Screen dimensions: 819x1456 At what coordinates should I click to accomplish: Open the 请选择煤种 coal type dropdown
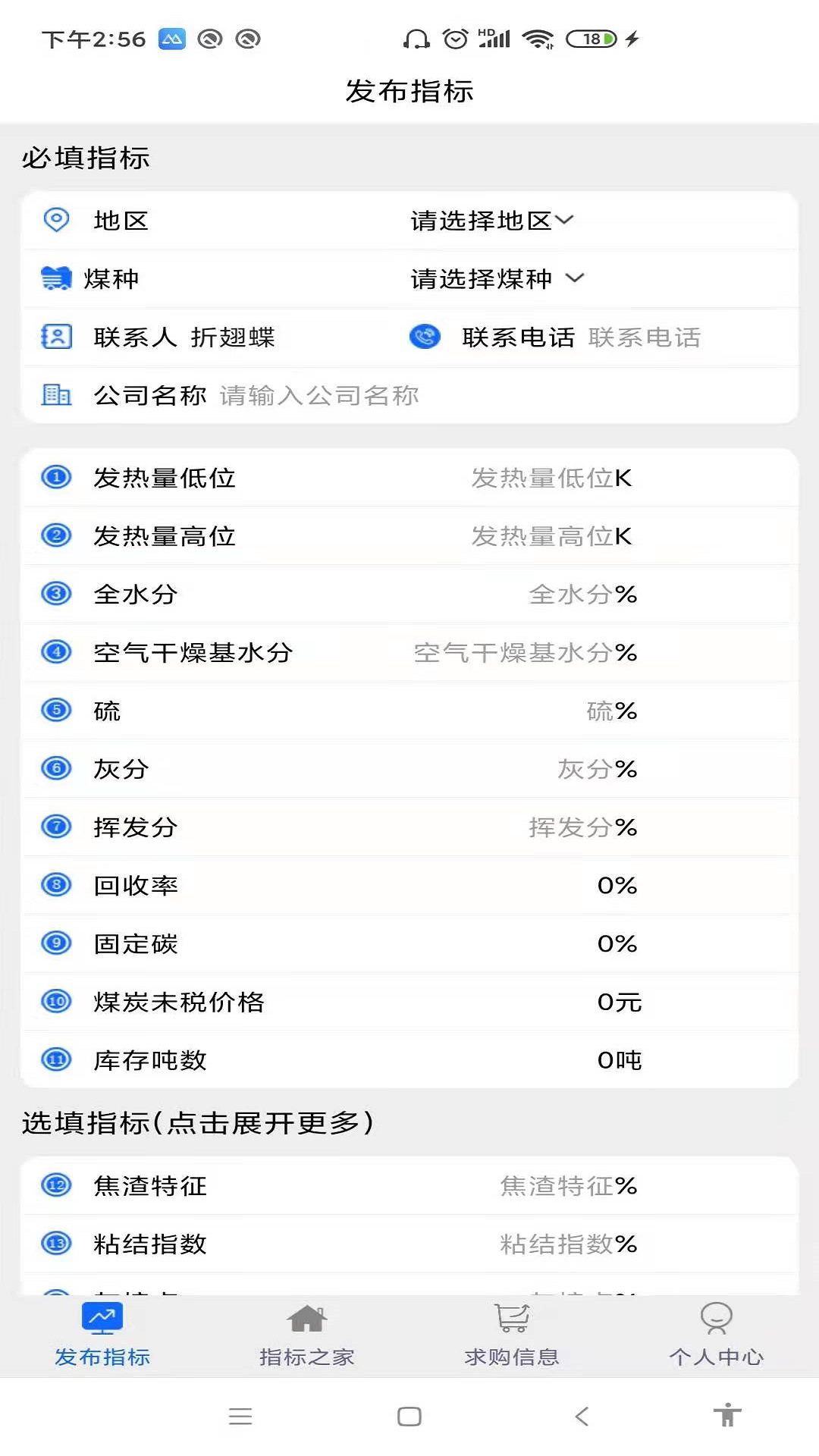point(497,279)
